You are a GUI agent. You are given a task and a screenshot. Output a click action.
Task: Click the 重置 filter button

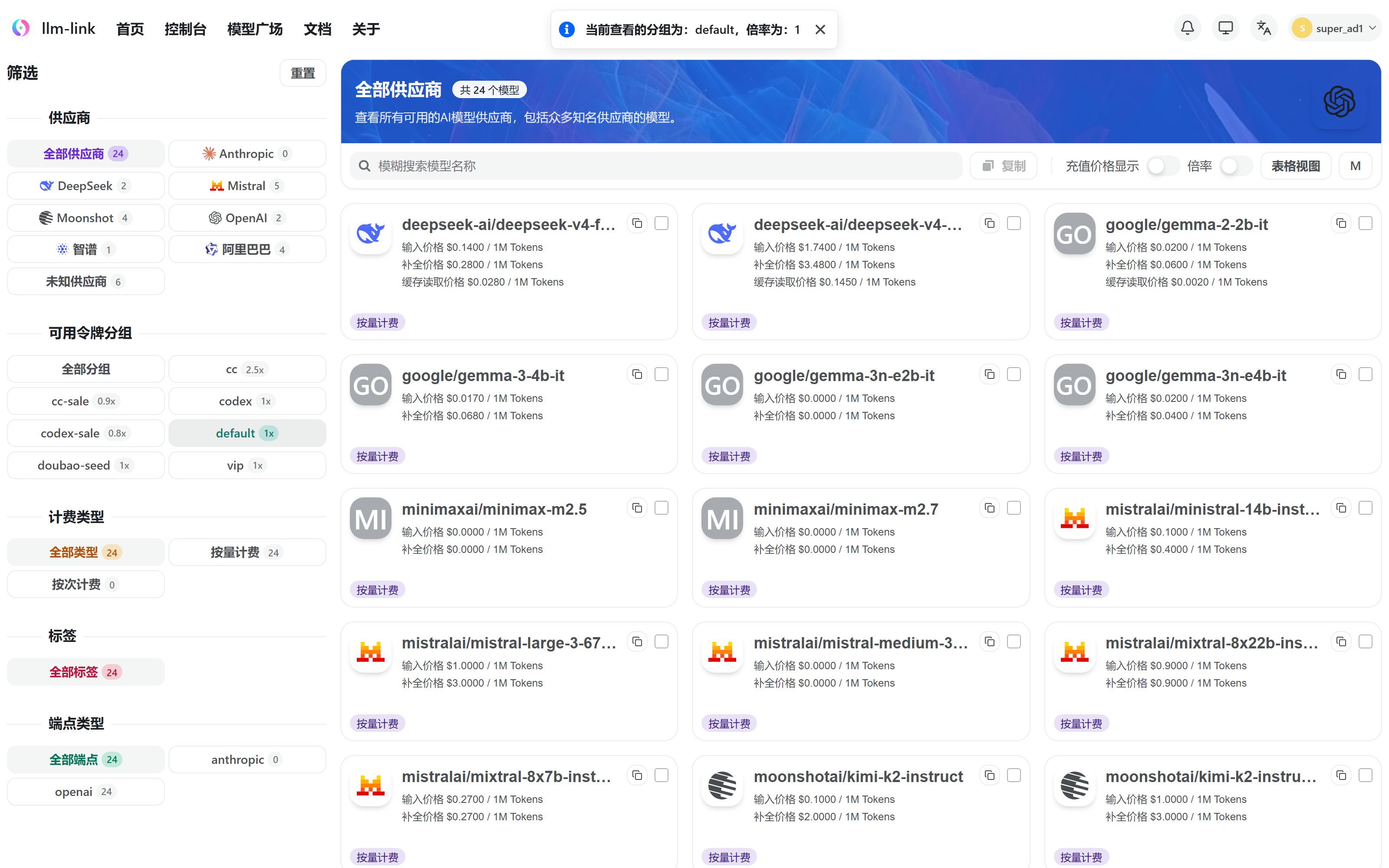303,73
